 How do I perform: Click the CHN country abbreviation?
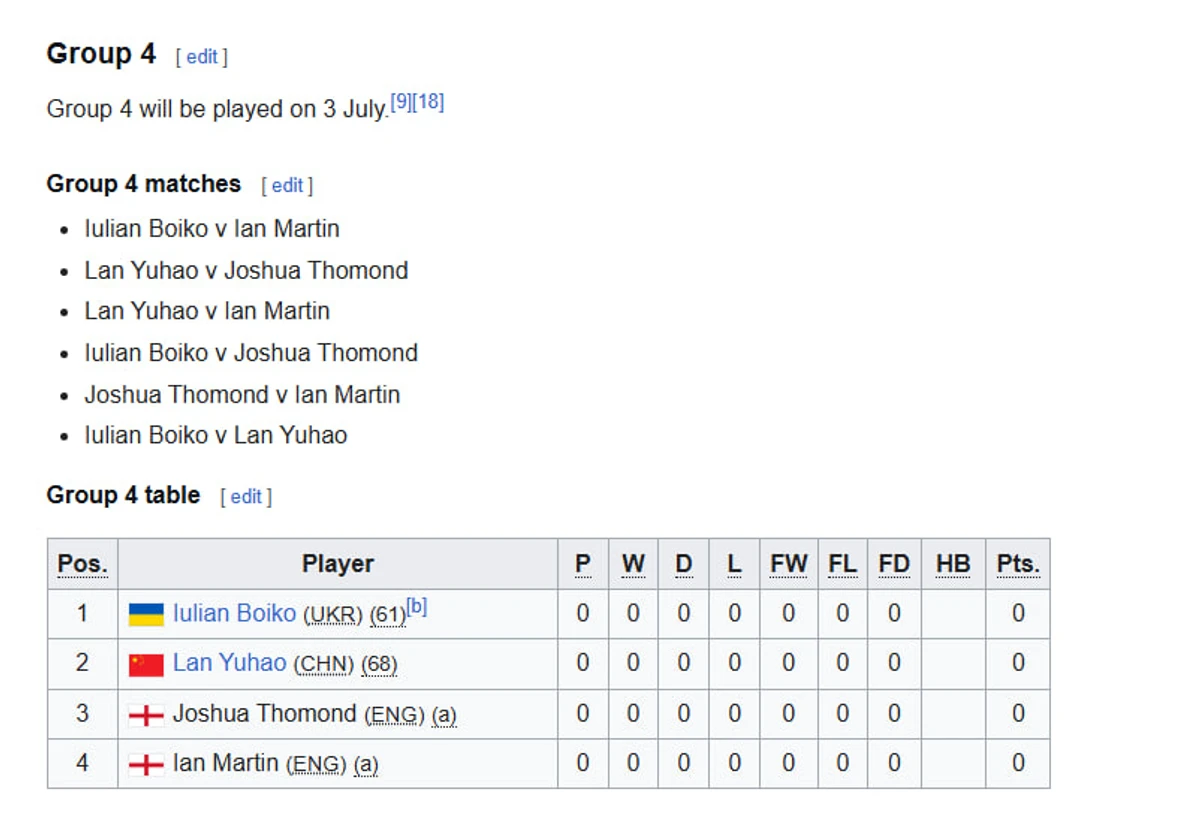pos(324,665)
